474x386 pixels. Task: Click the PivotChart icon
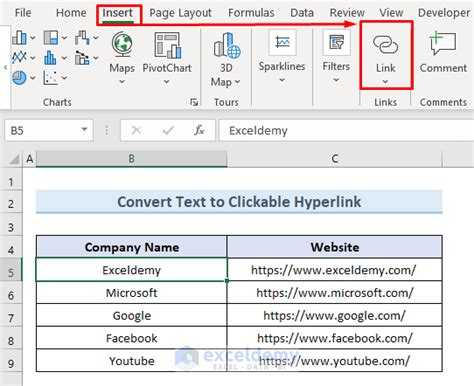[167, 45]
